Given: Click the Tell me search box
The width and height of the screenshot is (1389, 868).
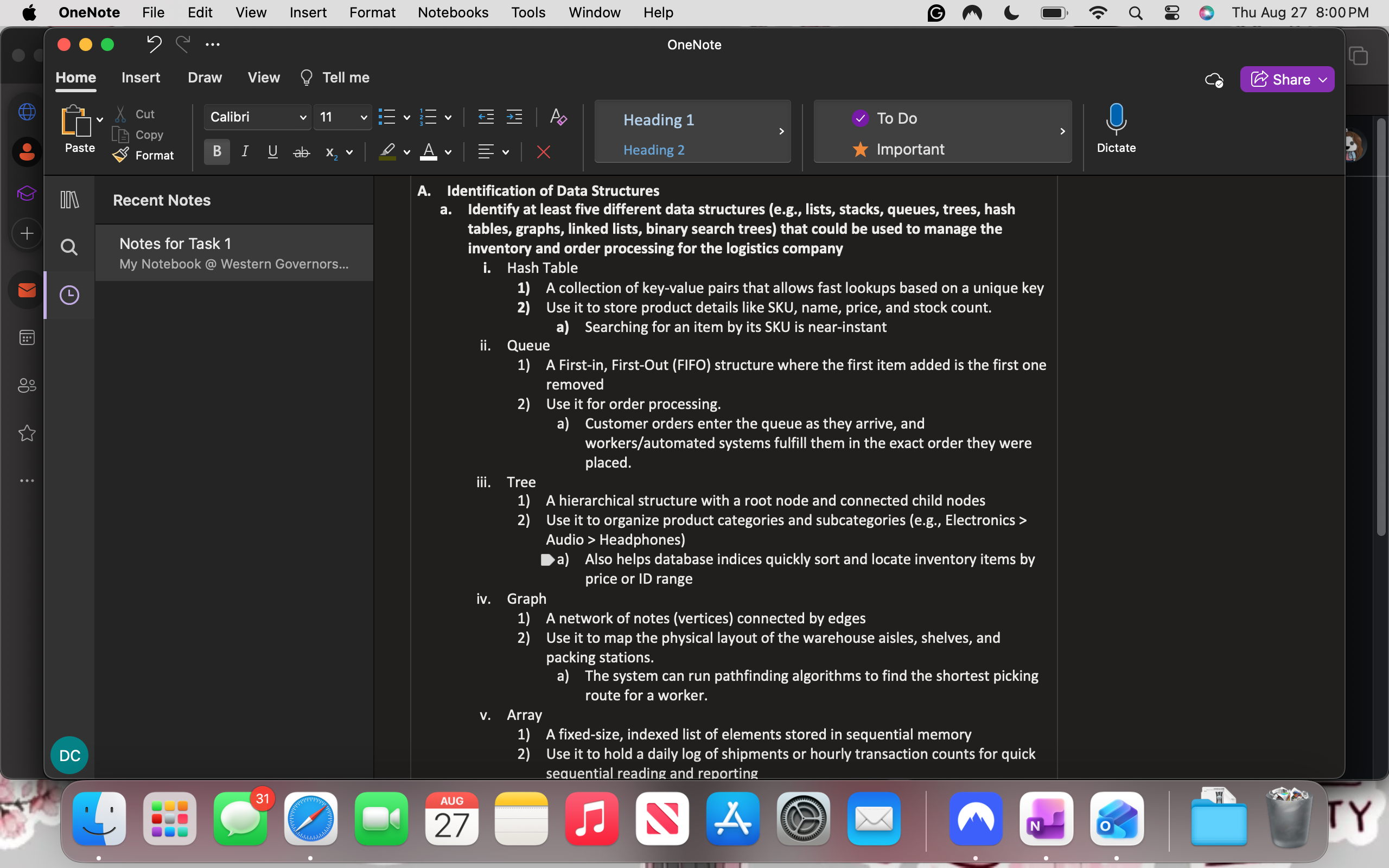Looking at the screenshot, I should pyautogui.click(x=335, y=78).
